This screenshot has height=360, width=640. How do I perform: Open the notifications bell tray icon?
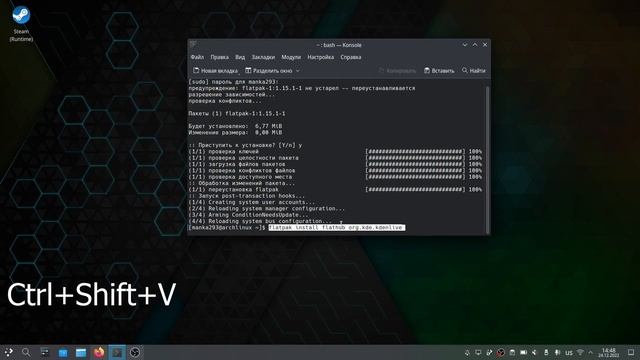coord(467,352)
